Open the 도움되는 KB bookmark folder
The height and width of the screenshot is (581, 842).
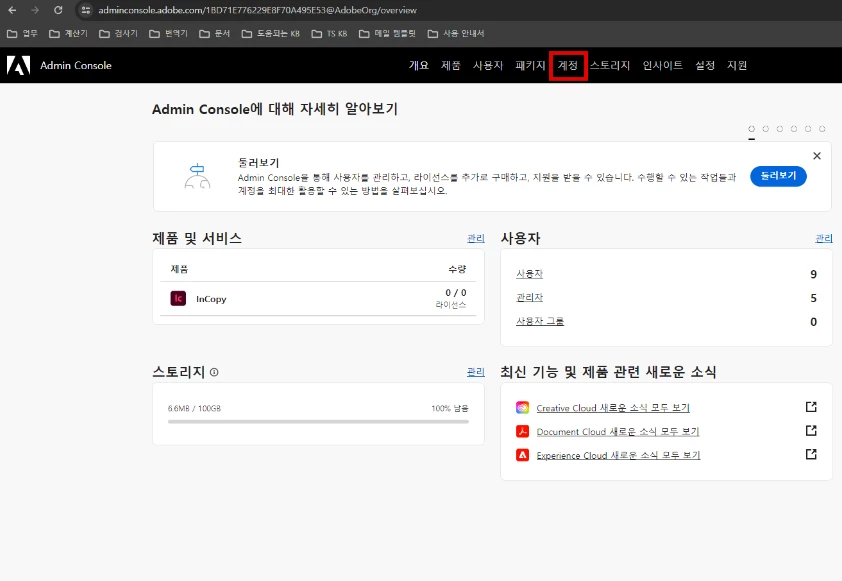[271, 34]
